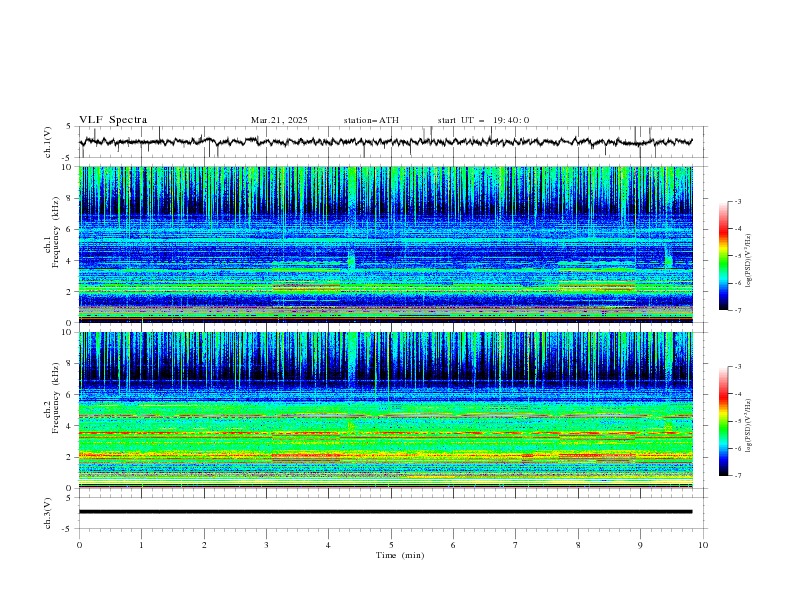792x612 pixels.
Task: Click the 'ch.3(V)' axis label
Action: [48, 513]
